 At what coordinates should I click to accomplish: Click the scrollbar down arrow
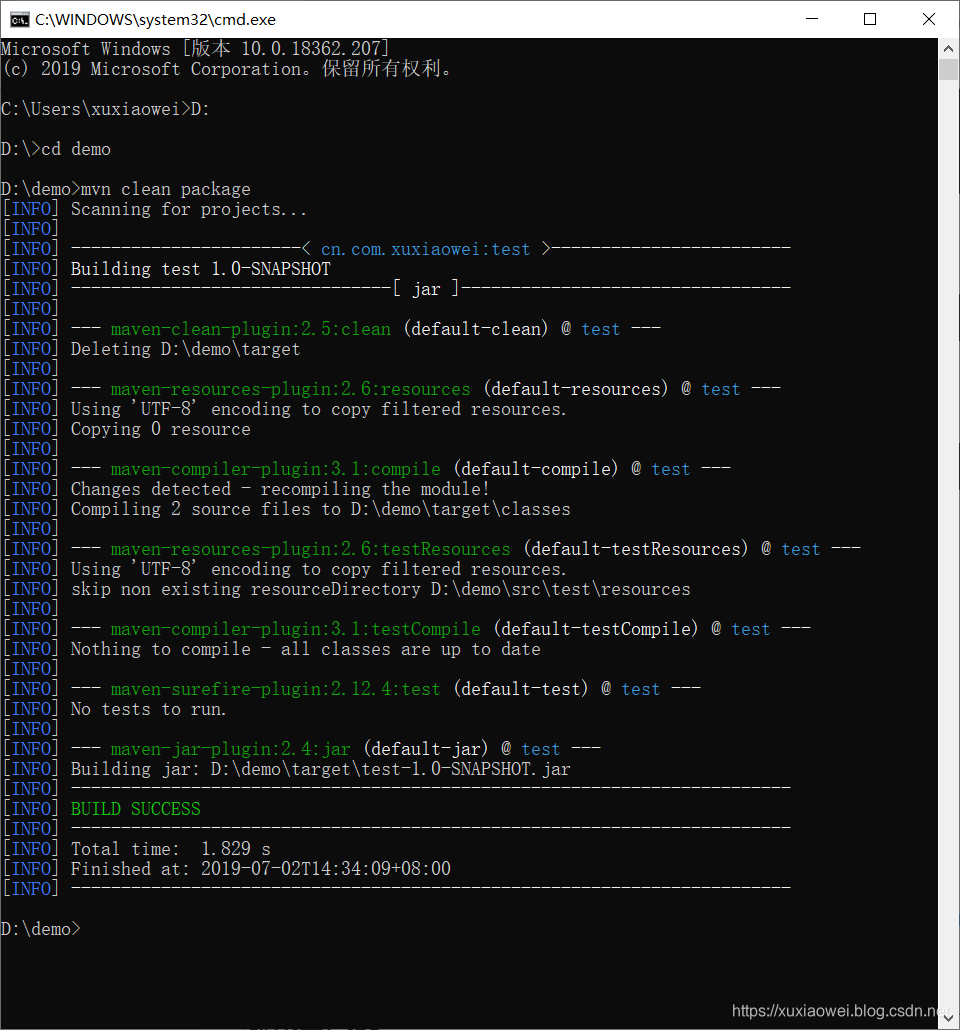point(946,1018)
